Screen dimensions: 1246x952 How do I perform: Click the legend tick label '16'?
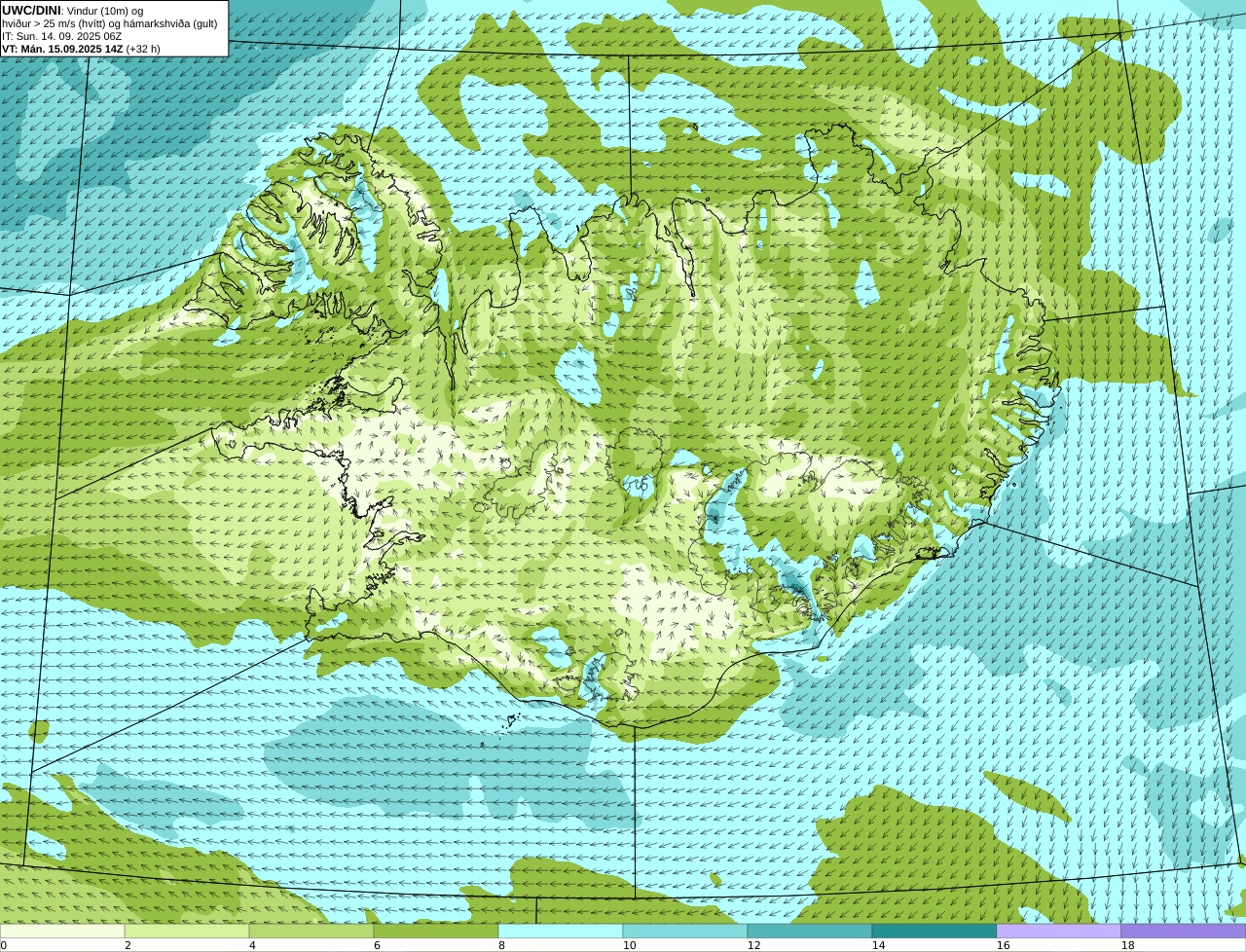(1003, 945)
